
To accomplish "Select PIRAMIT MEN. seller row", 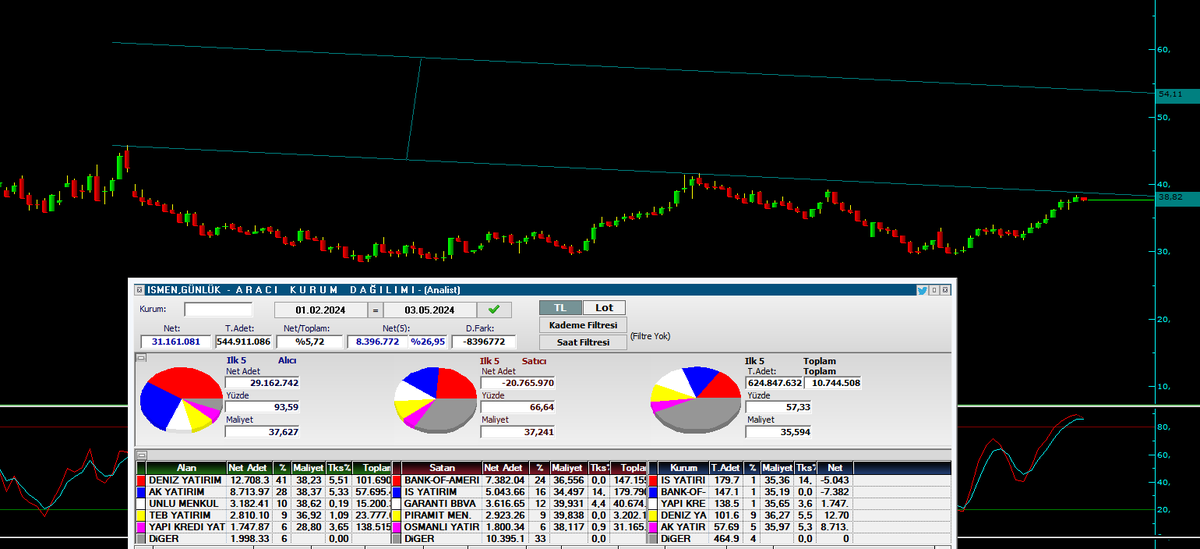I will point(520,516).
